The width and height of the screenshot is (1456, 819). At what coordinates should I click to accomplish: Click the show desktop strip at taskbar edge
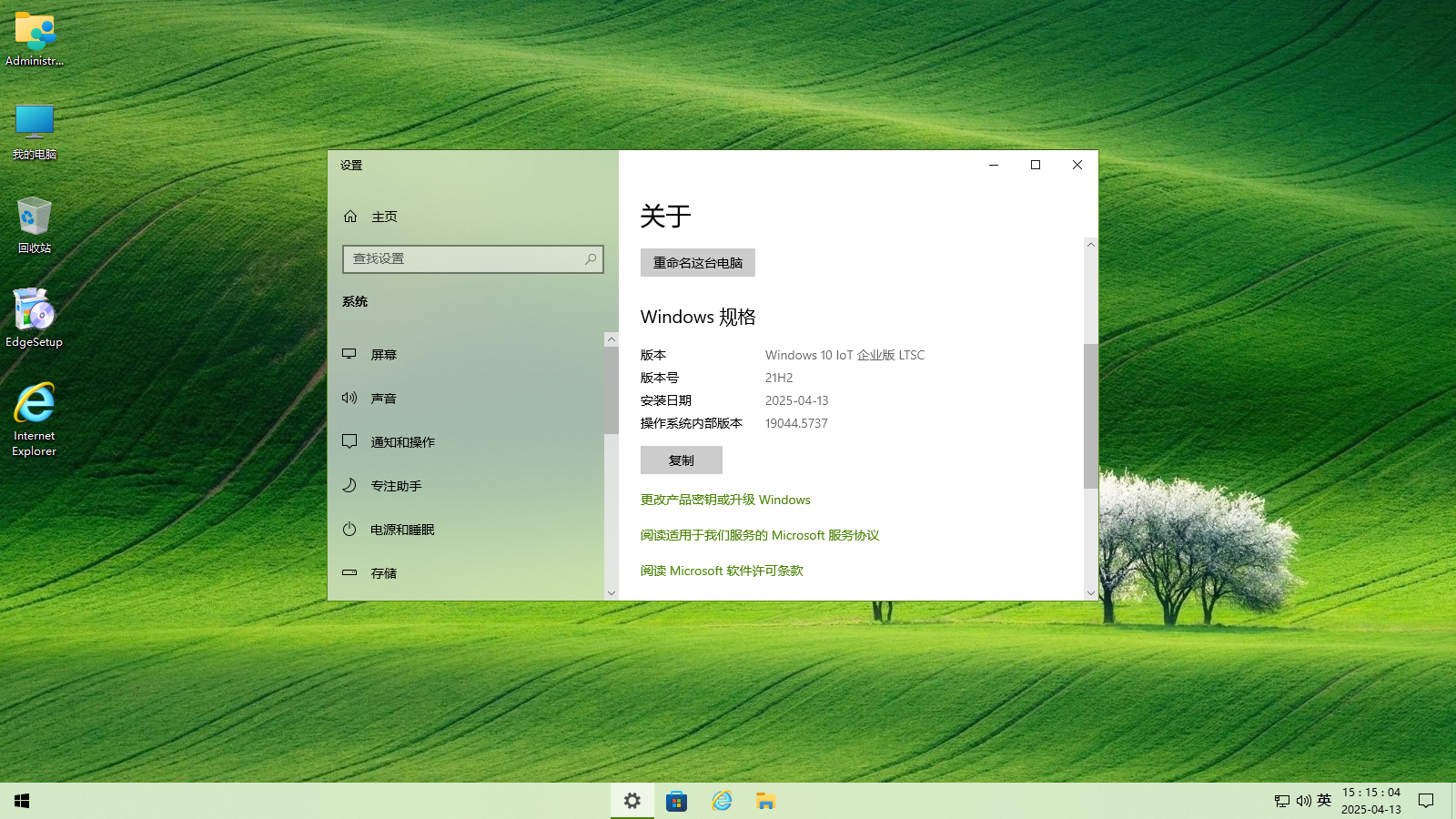click(1453, 801)
